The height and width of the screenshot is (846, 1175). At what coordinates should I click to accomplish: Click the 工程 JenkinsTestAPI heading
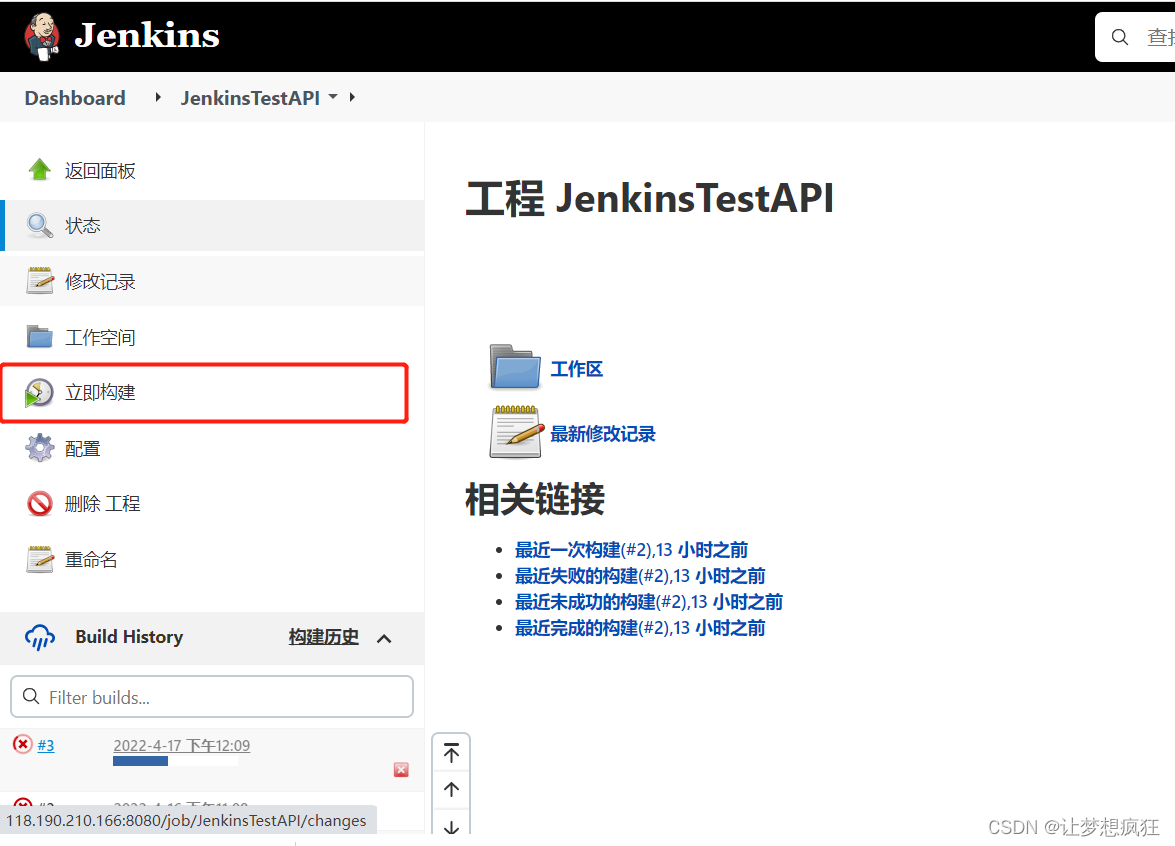point(650,199)
